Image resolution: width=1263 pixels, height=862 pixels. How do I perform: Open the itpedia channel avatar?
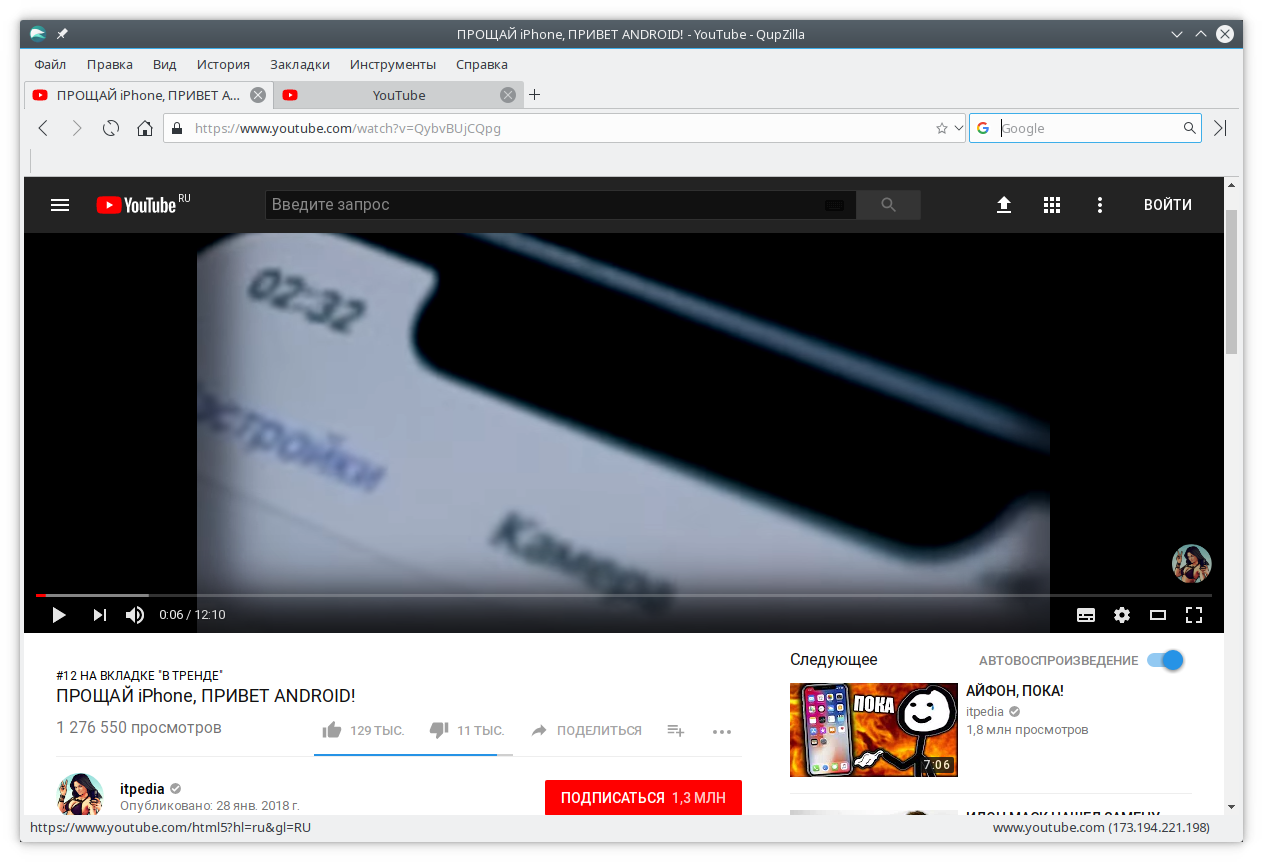point(80,794)
